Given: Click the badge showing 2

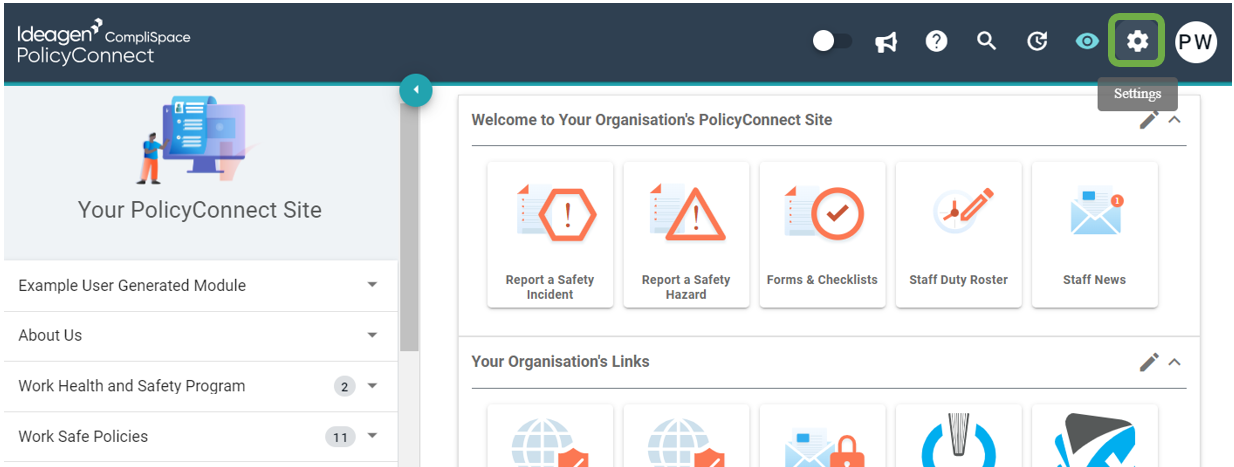Looking at the screenshot, I should click(x=345, y=386).
